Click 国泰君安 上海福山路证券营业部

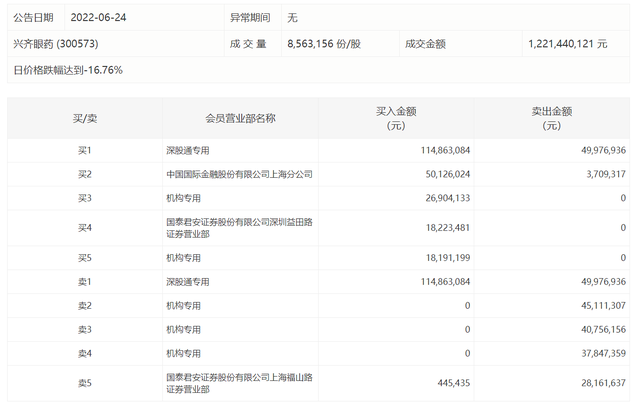(x=239, y=383)
